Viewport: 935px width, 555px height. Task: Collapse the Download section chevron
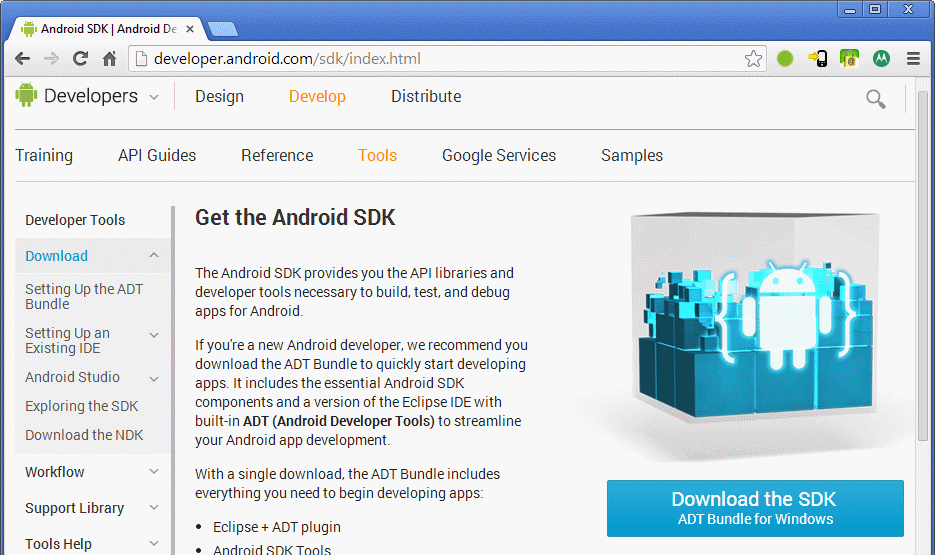[154, 255]
